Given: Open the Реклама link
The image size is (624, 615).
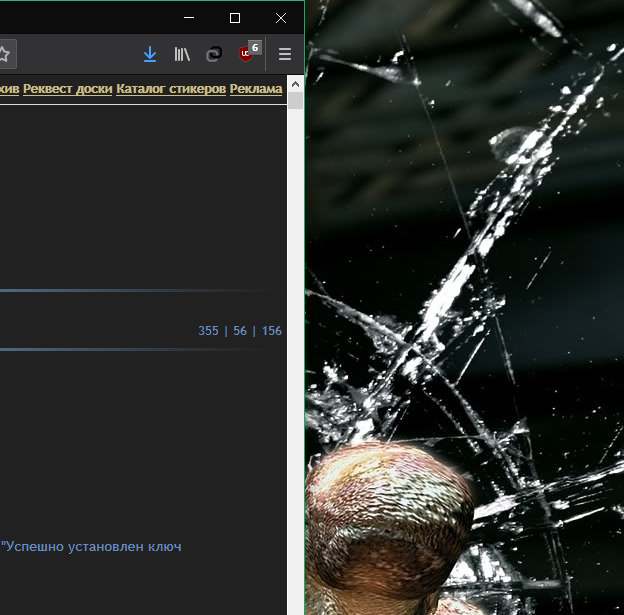Looking at the screenshot, I should 256,89.
